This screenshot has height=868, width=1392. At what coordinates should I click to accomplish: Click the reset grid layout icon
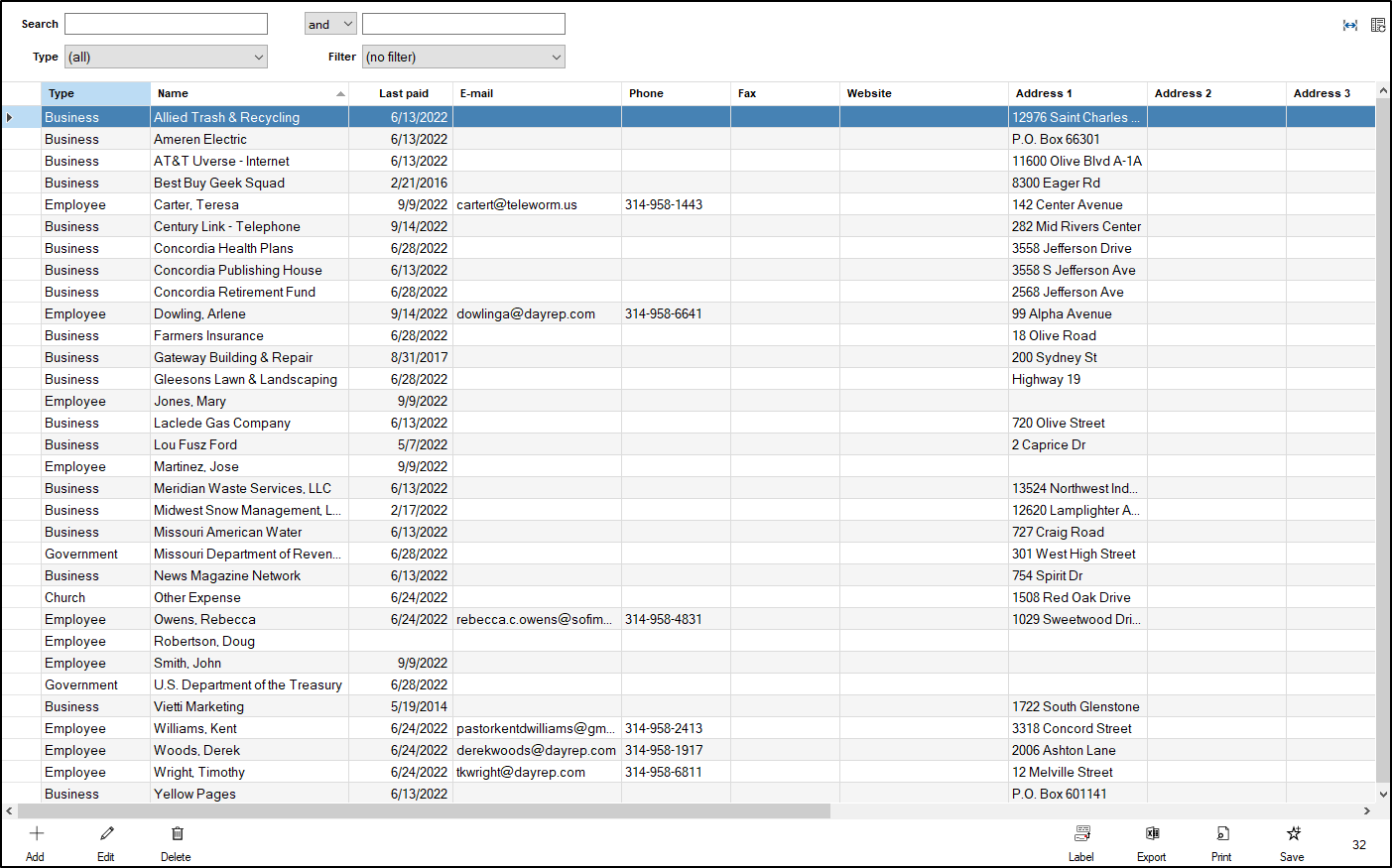[1378, 25]
